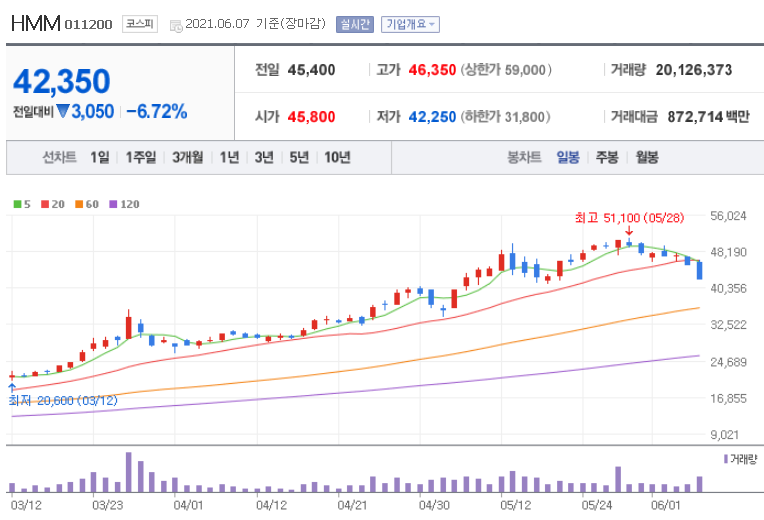Click the 32,522 price axis label
This screenshot has width=764, height=520.
pos(728,325)
